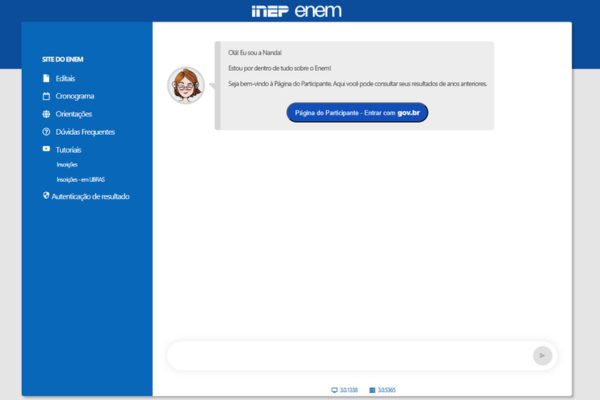Screen dimensions: 600x400
Task: Select Tutoriais in sidebar
Action: click(68, 150)
